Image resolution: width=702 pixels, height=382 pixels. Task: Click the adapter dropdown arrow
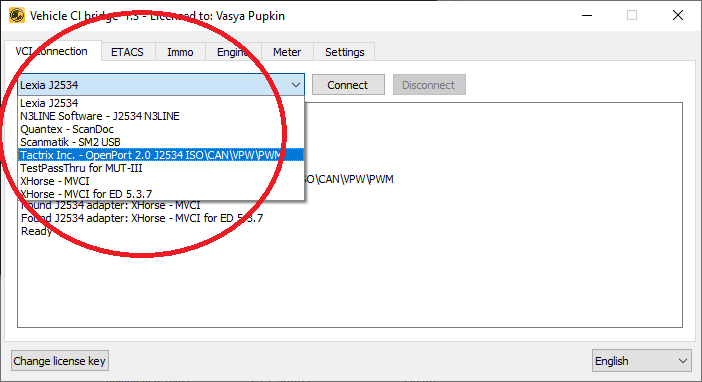295,85
